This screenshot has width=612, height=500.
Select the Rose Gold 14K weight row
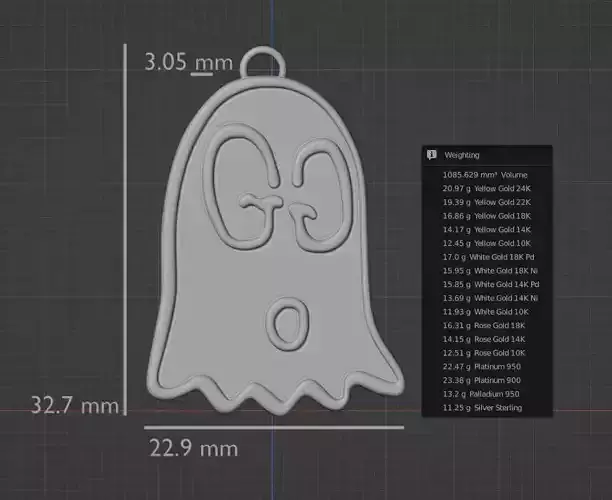[484, 339]
